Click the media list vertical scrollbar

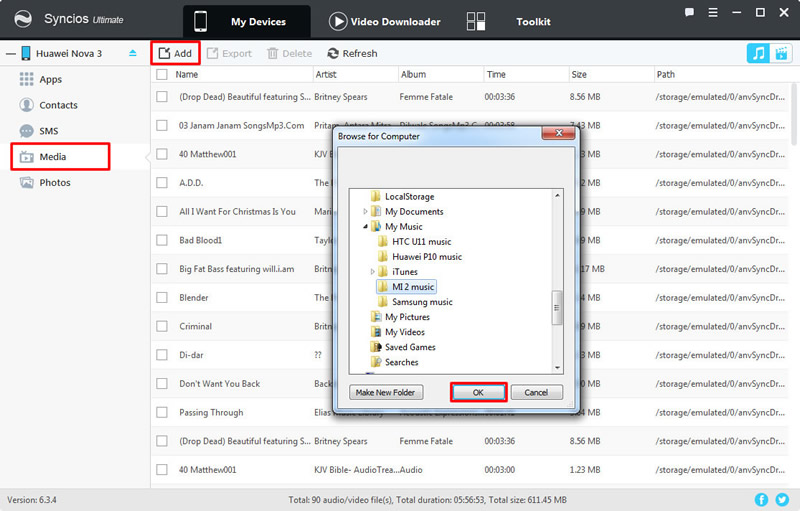(x=794, y=115)
